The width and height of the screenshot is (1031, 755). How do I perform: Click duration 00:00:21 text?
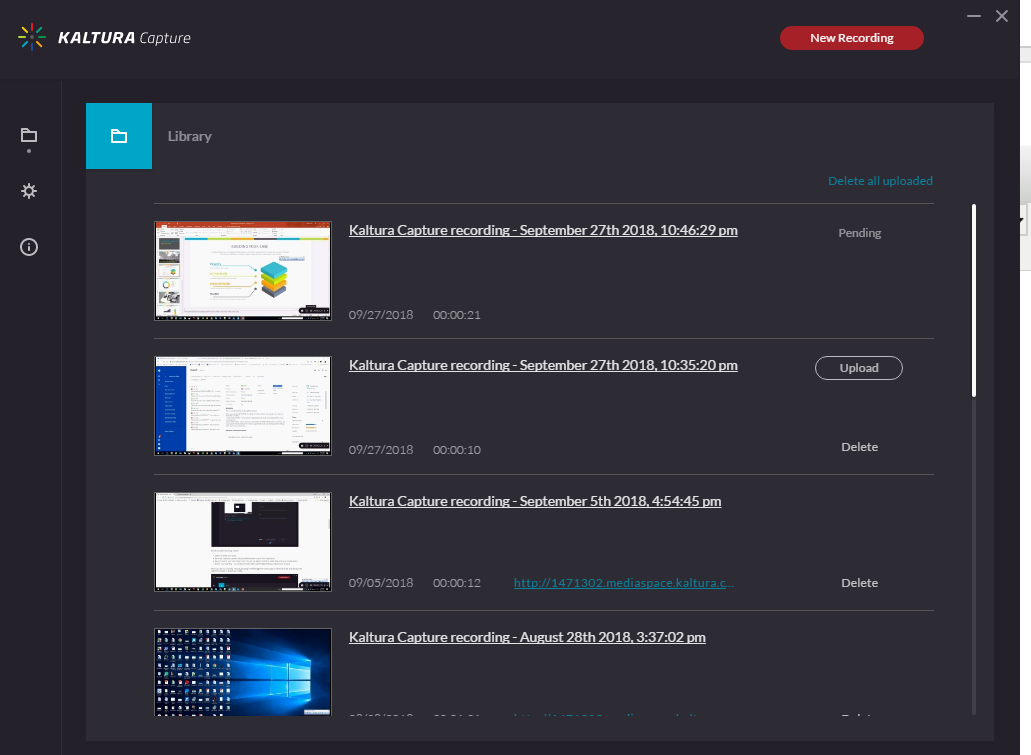(x=456, y=315)
